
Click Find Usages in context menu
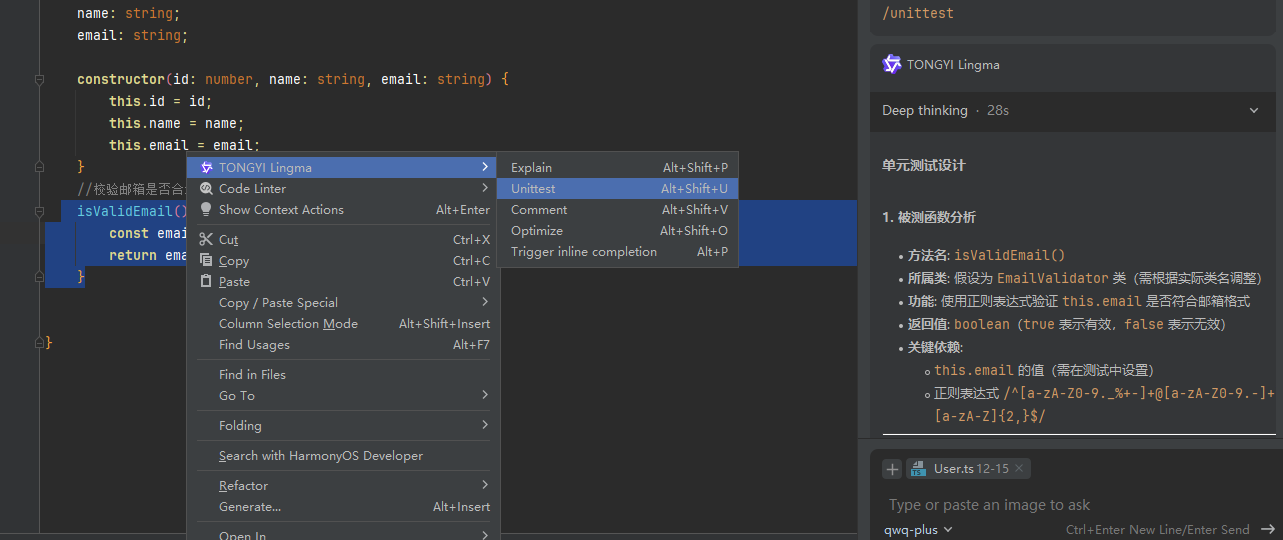[x=254, y=344]
